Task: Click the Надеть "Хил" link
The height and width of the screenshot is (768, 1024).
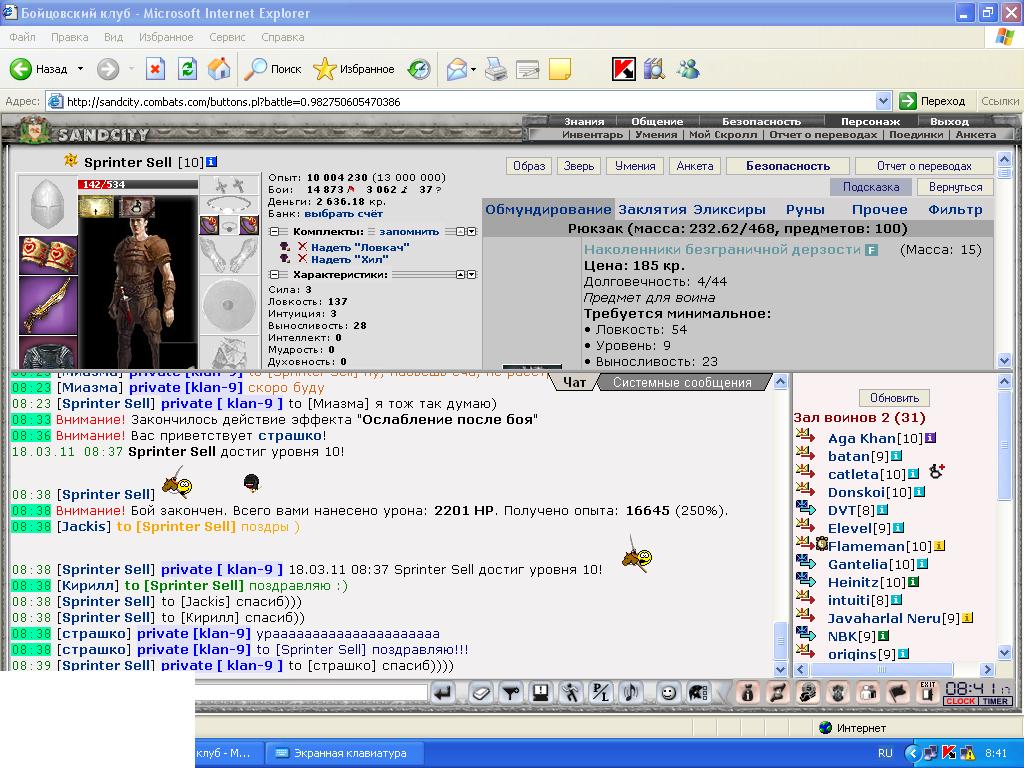Action: coord(349,259)
